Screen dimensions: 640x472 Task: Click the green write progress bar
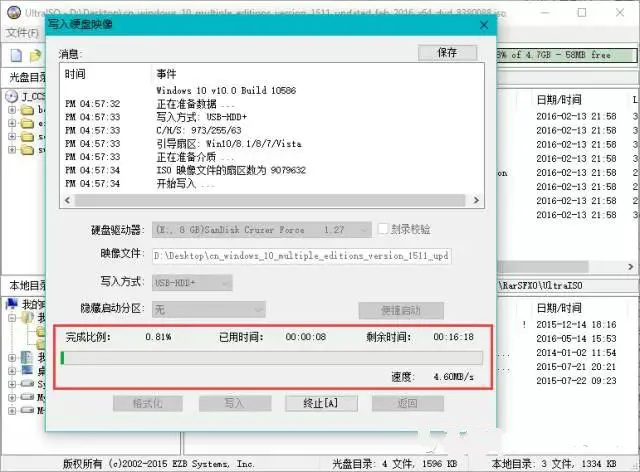click(x=271, y=358)
